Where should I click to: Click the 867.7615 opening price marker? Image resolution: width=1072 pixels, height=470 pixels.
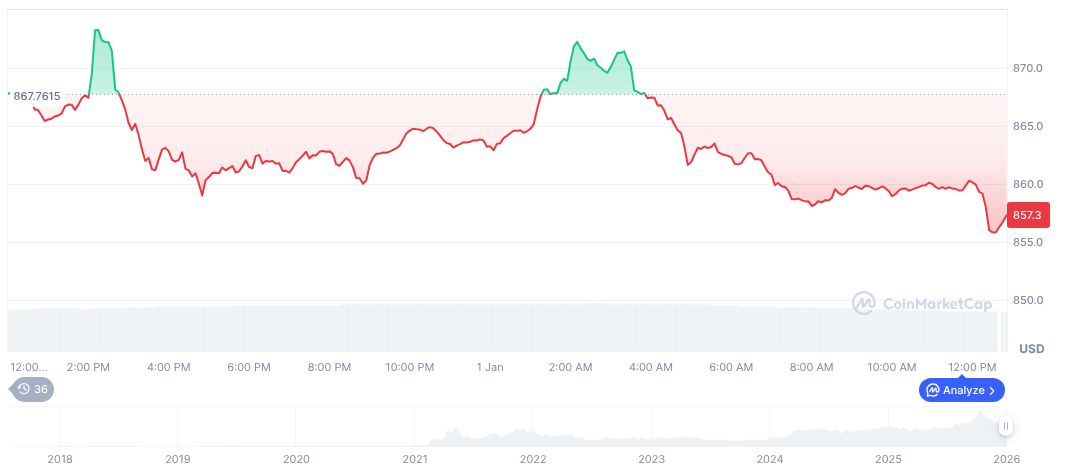tap(36, 96)
